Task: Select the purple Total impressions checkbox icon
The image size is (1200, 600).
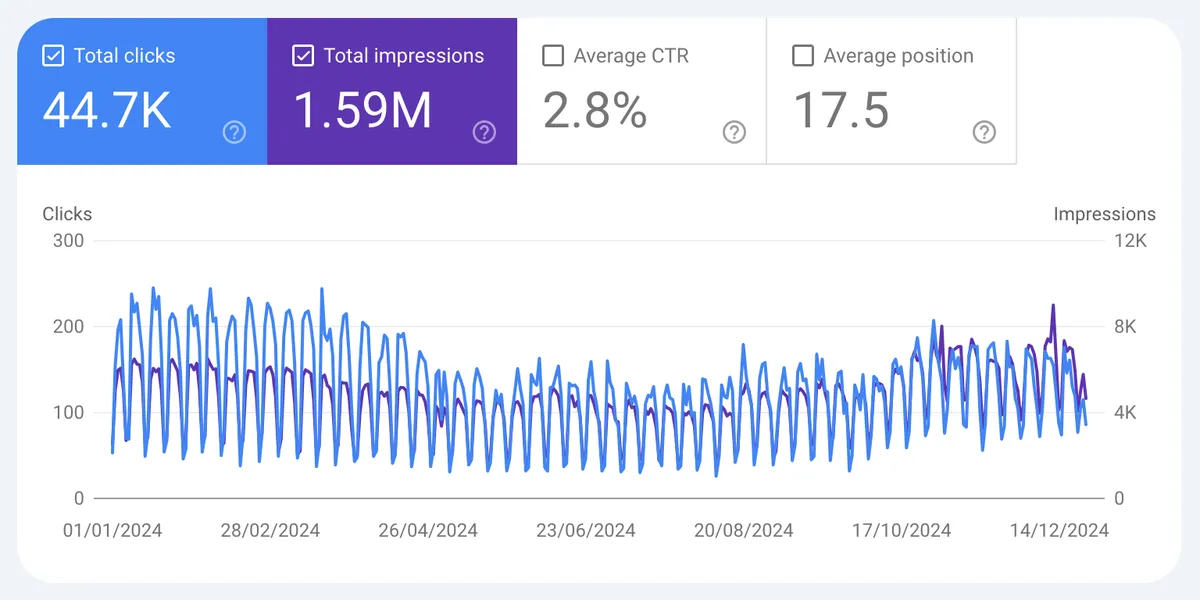Action: pyautogui.click(x=303, y=56)
